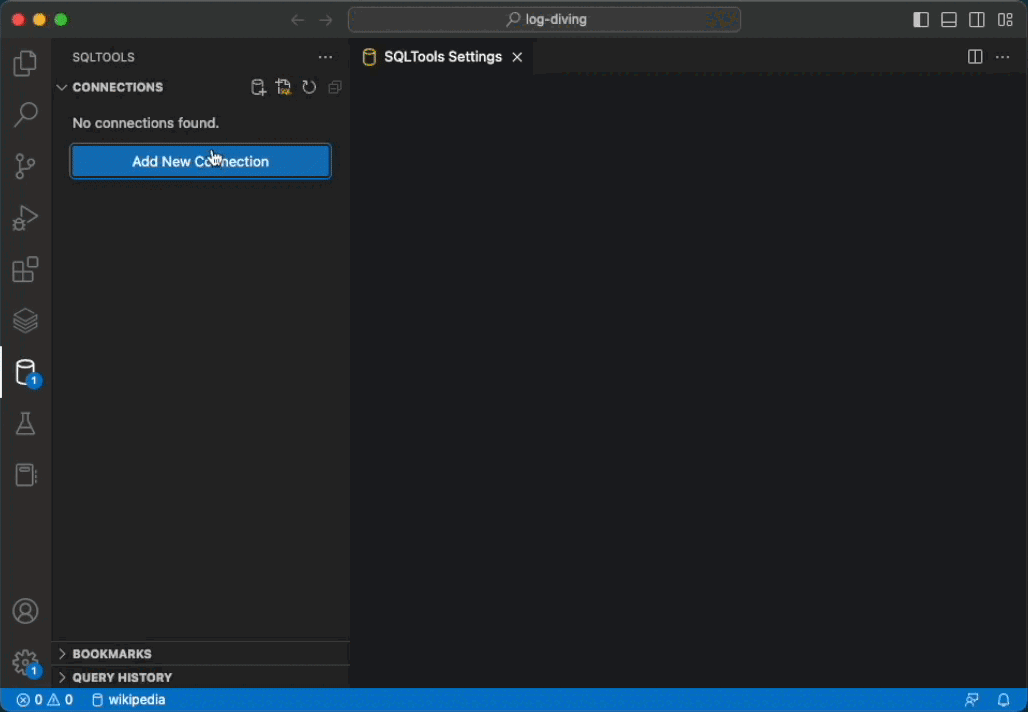Open the SQLTools panel more actions menu
1028x712 pixels.
click(325, 57)
